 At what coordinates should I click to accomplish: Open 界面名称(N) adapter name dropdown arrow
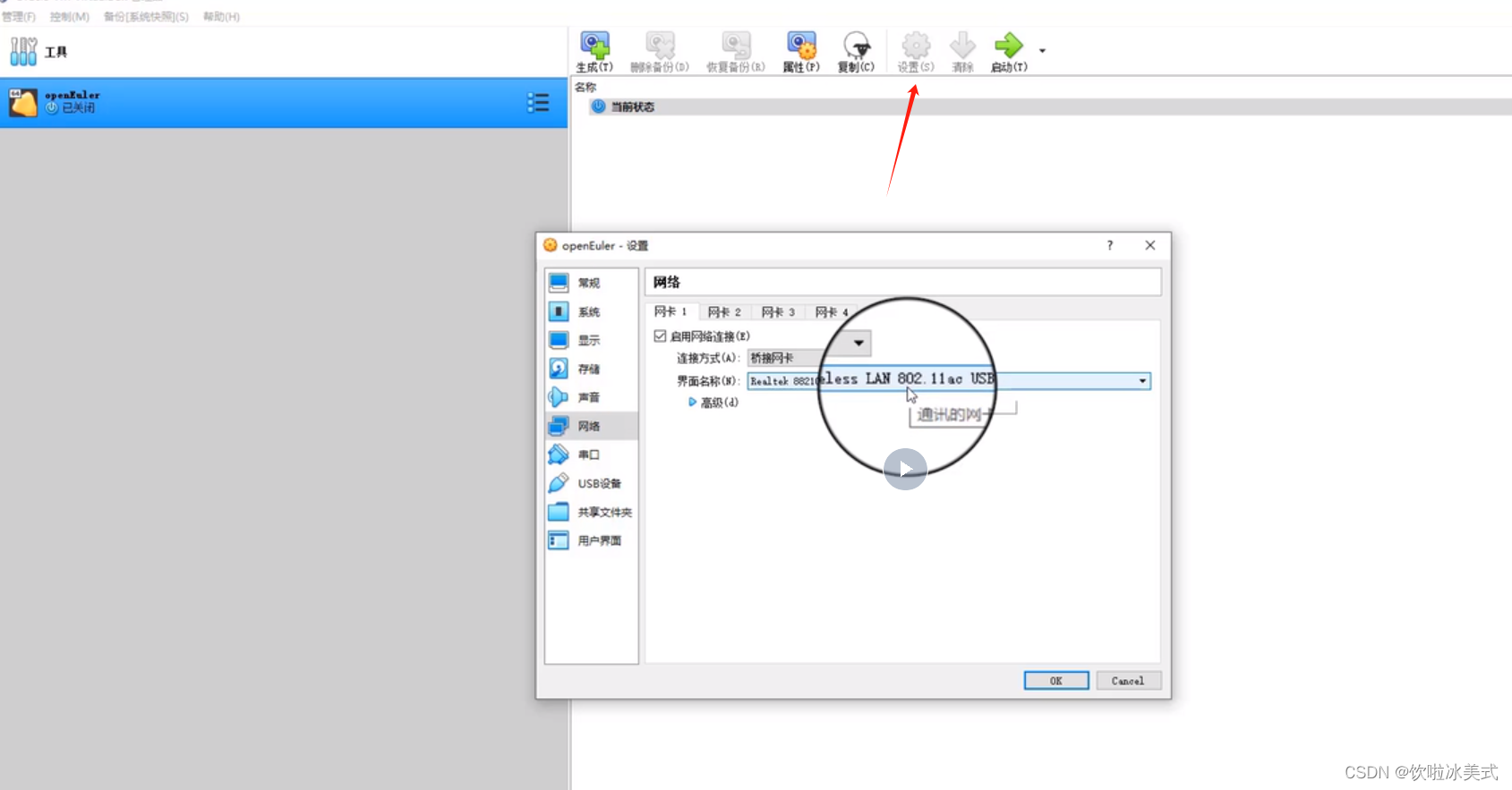(1142, 381)
